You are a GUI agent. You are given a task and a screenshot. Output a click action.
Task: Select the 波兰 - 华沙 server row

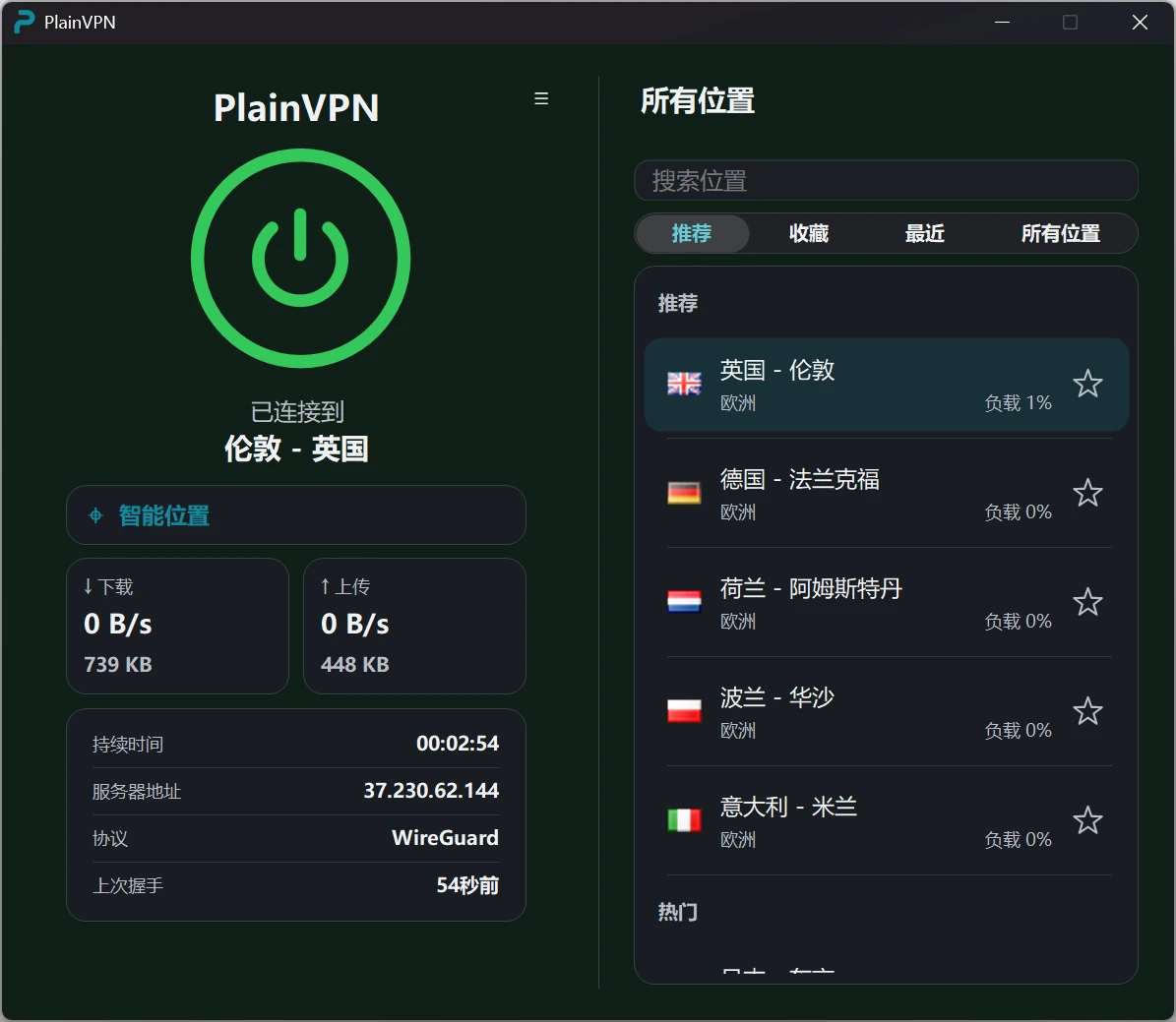(x=886, y=711)
